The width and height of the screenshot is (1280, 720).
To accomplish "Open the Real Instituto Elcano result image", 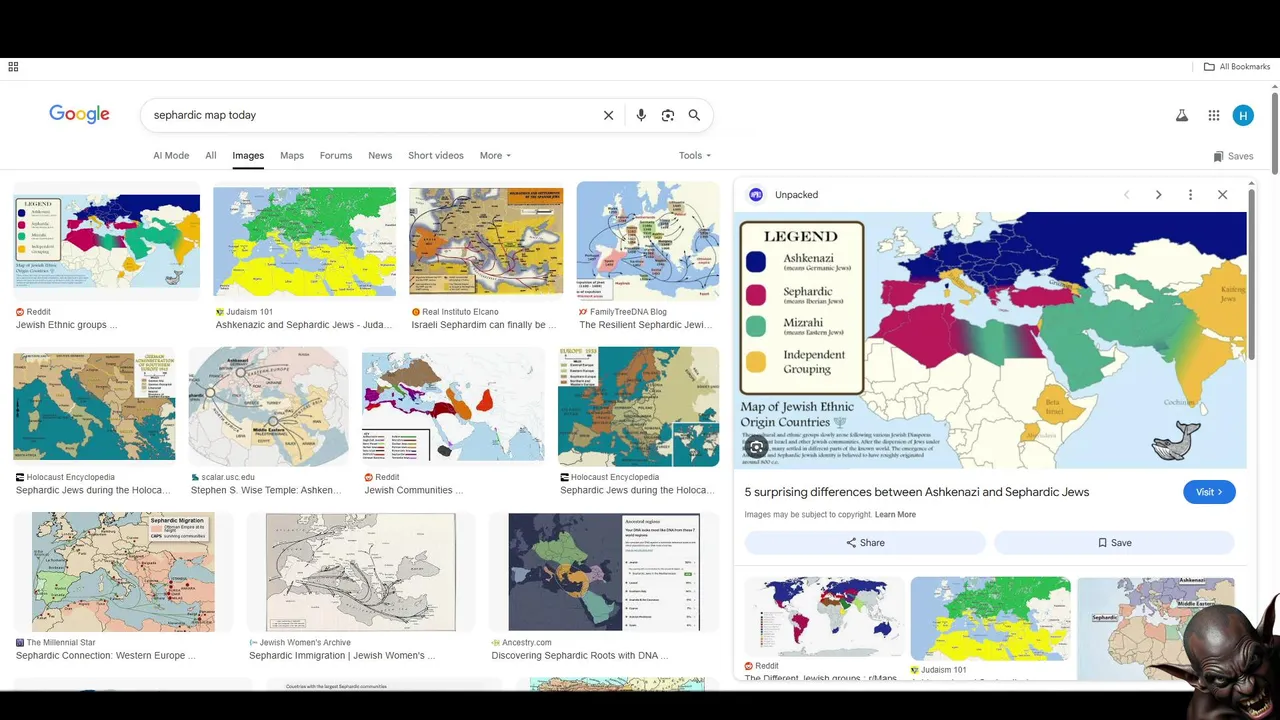I will (486, 241).
